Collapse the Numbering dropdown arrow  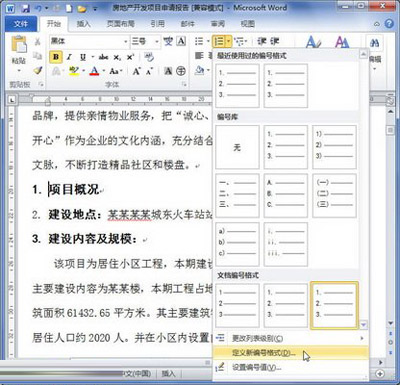(228, 42)
